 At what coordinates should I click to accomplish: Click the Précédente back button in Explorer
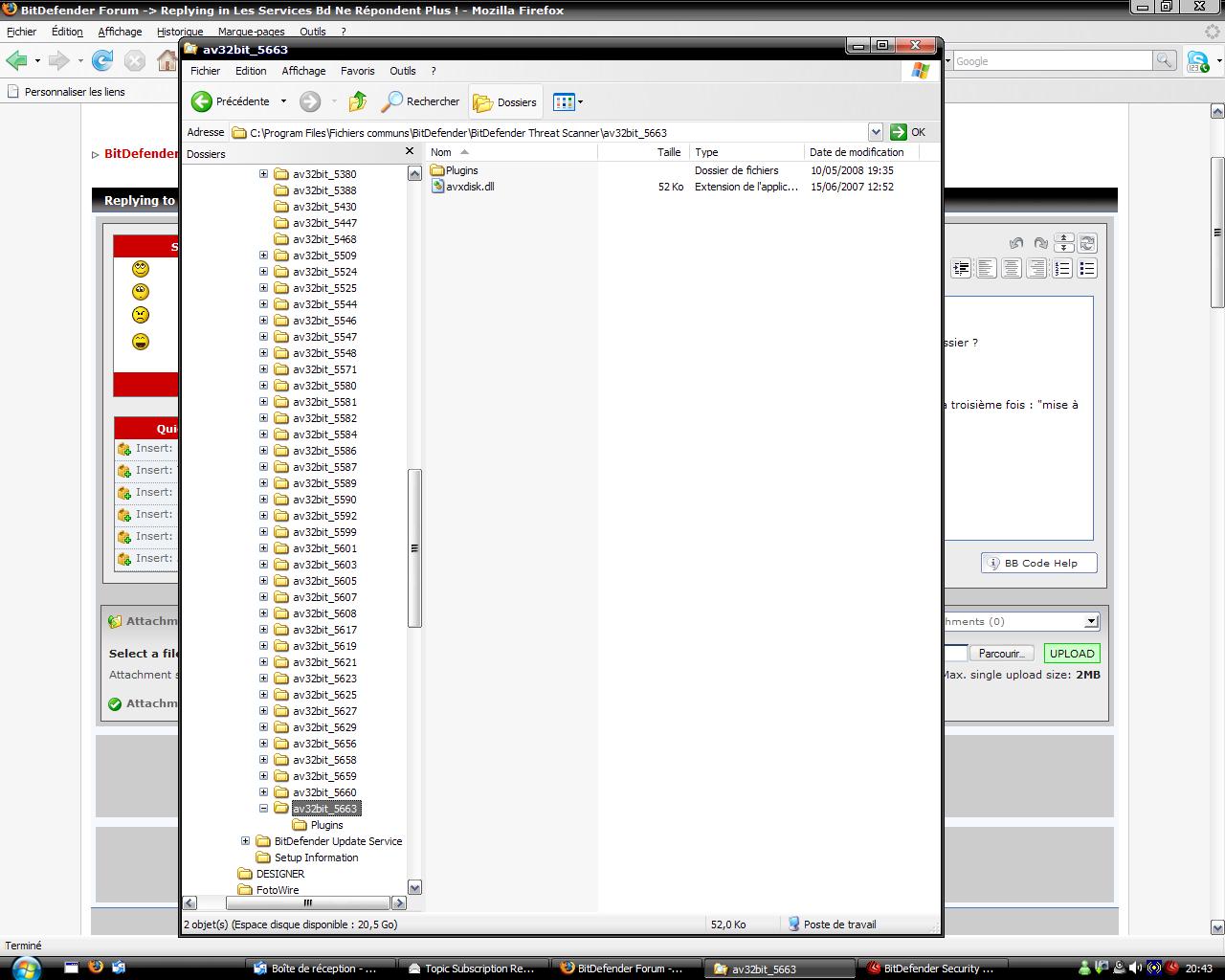coord(231,101)
